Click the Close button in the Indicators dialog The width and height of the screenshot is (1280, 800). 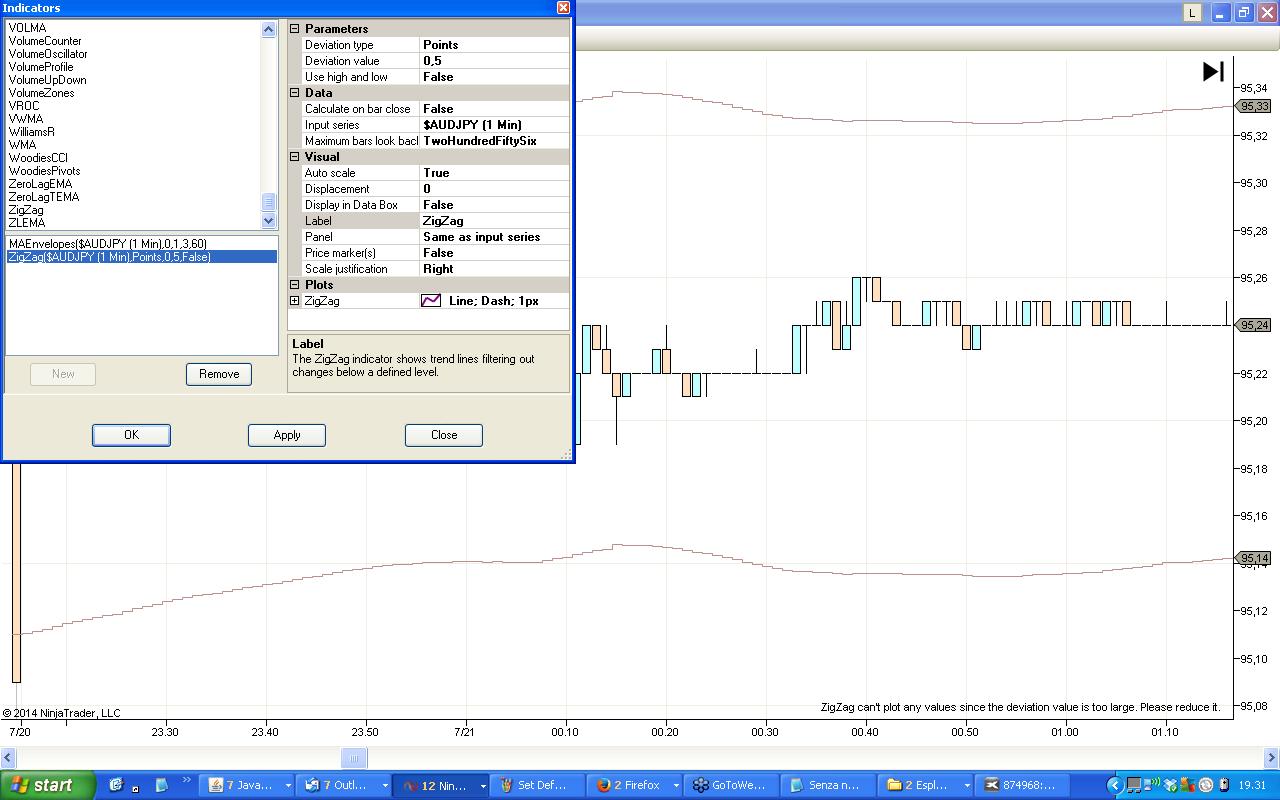pos(444,435)
